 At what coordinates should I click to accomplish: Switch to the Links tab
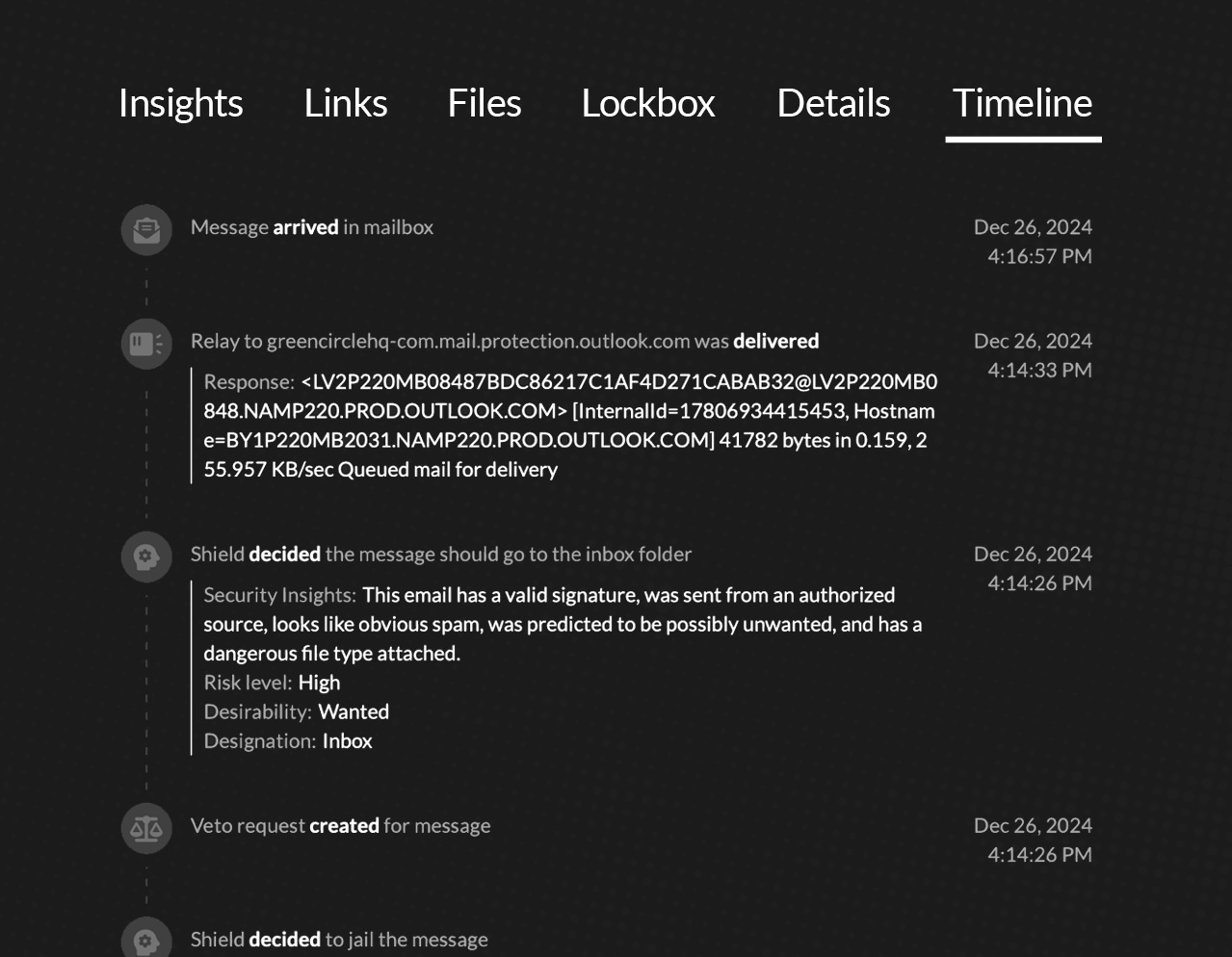(x=346, y=103)
